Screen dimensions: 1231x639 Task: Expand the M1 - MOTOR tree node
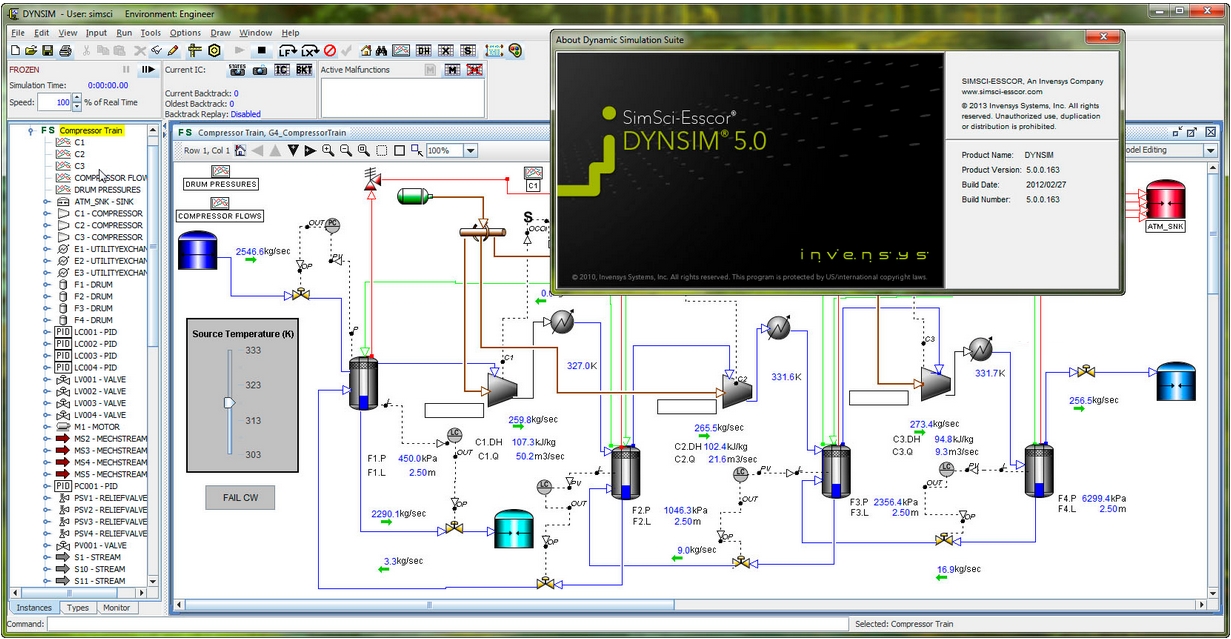(46, 427)
